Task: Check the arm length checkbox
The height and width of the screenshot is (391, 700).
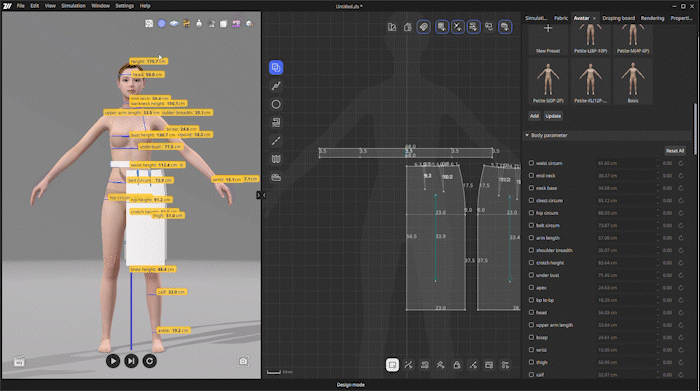Action: pyautogui.click(x=531, y=238)
